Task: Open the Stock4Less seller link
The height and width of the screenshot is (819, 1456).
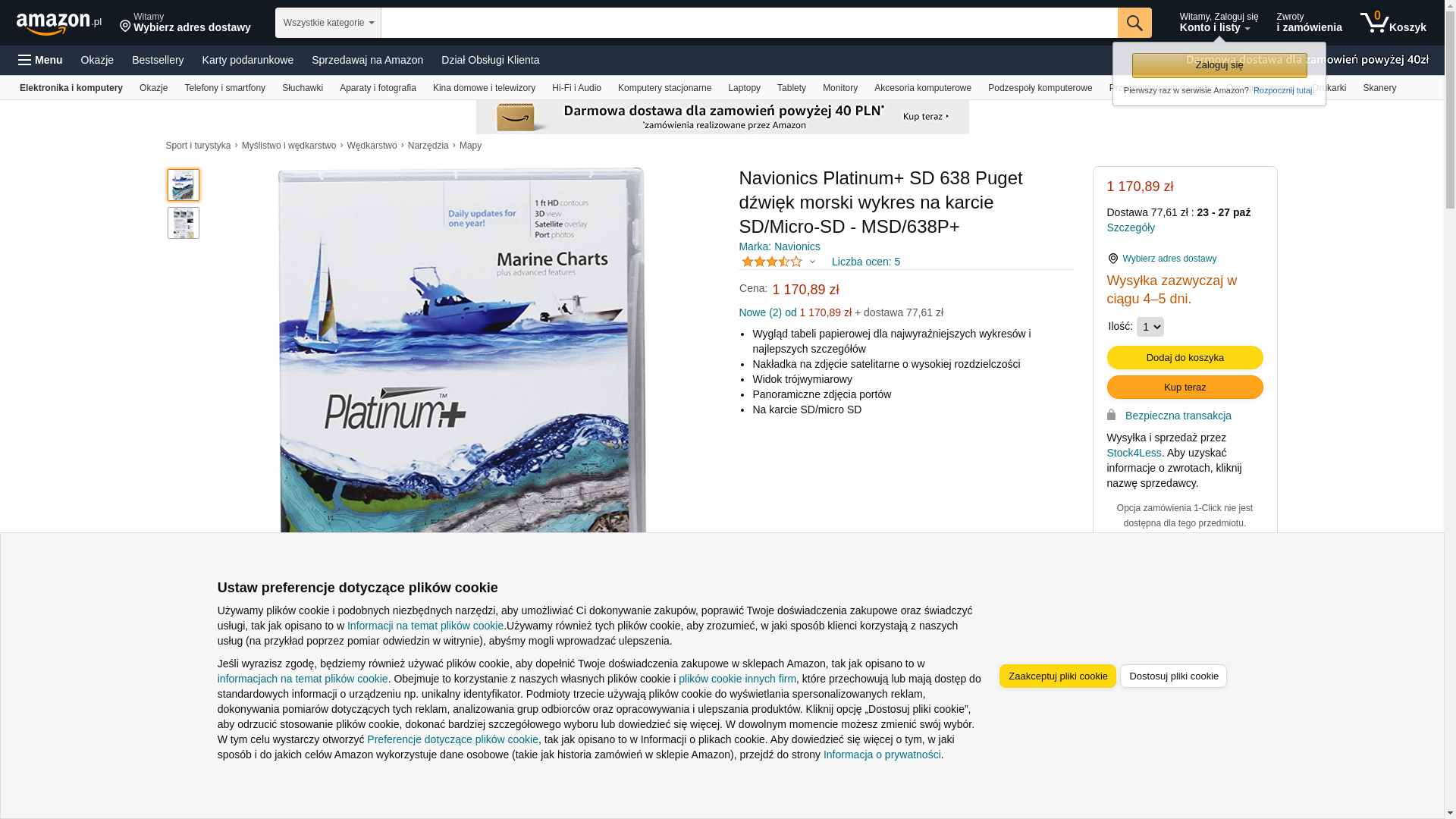Action: 1134,453
